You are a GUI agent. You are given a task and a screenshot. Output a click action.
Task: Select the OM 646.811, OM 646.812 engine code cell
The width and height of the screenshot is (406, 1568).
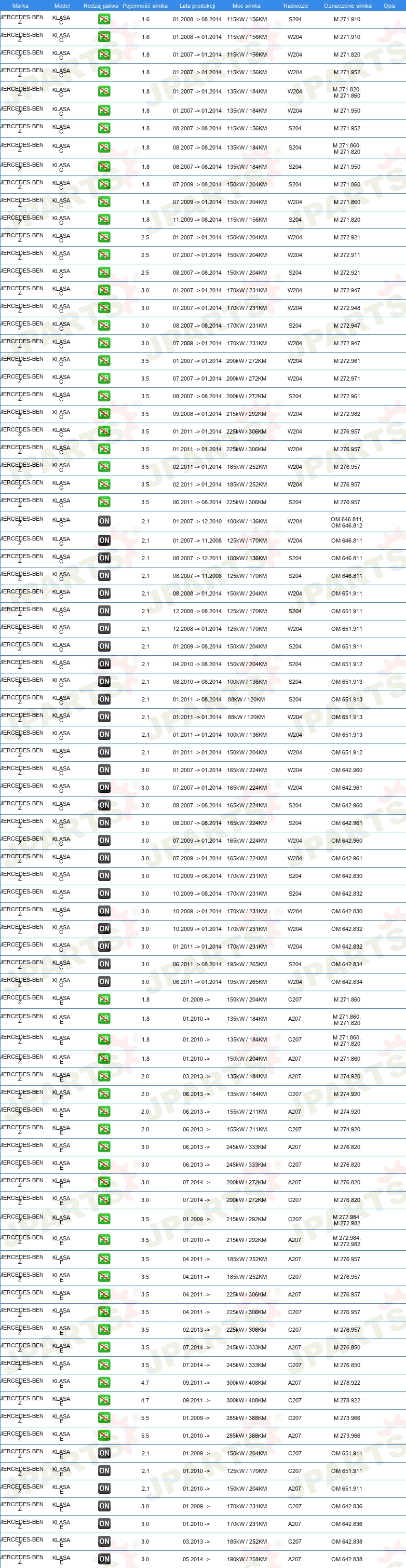click(x=347, y=522)
